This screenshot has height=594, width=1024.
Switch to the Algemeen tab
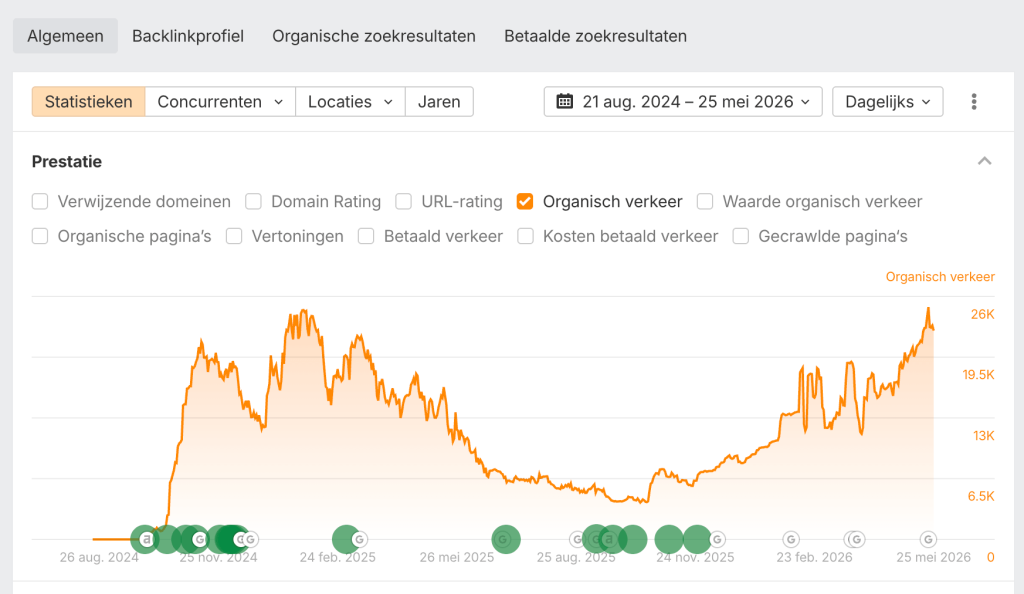click(65, 36)
